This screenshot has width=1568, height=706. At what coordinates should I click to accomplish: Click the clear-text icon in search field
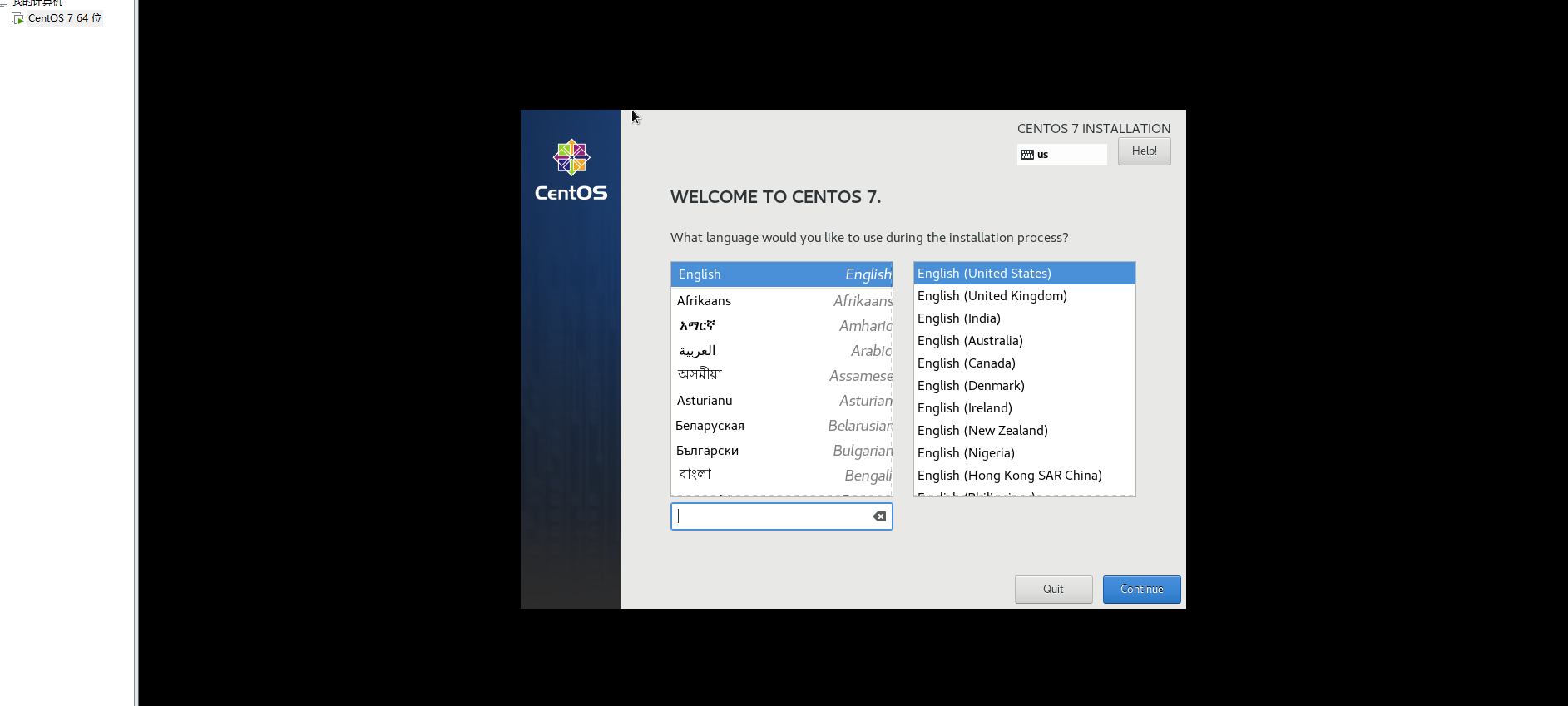[x=879, y=516]
